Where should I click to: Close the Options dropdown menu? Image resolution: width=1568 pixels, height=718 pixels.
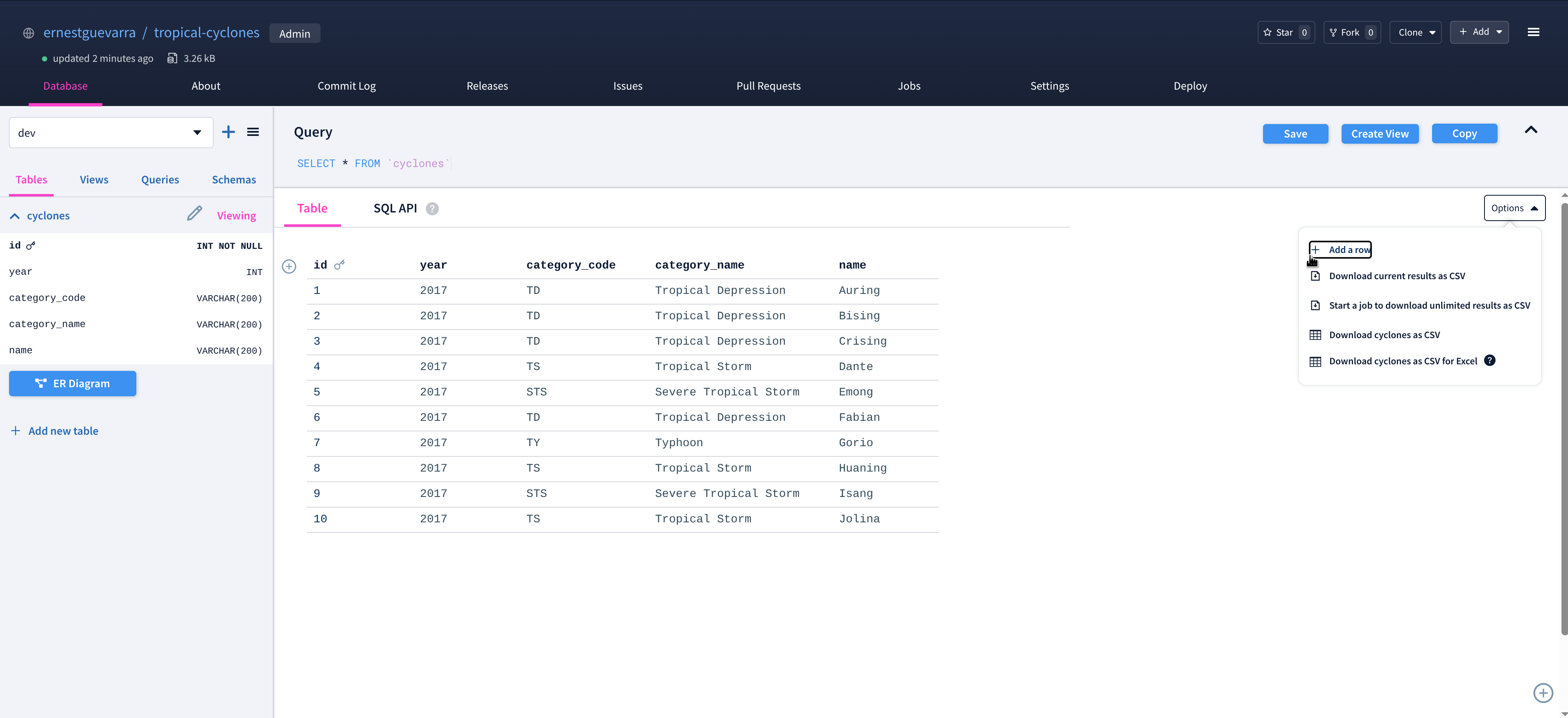tap(1514, 208)
